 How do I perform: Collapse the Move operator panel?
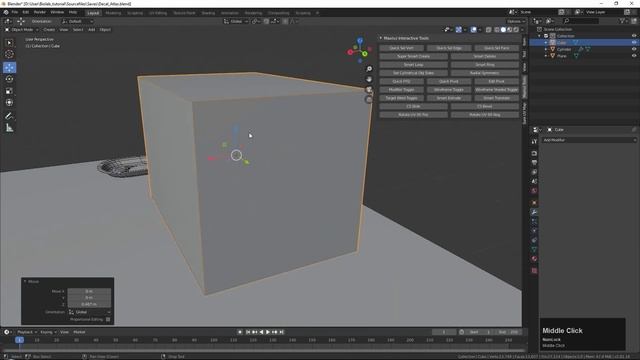(x=25, y=282)
